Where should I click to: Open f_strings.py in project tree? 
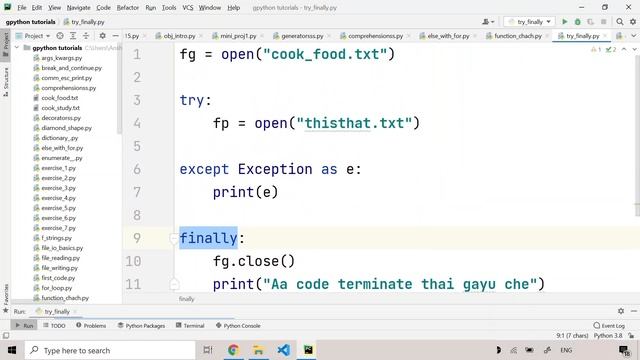56,238
